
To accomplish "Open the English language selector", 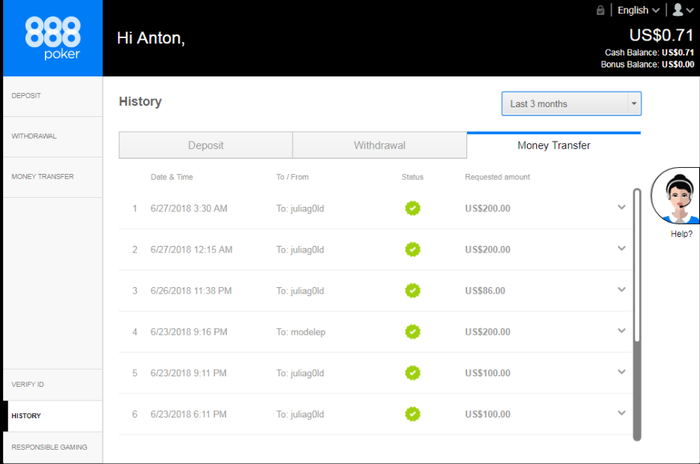I will click(638, 10).
